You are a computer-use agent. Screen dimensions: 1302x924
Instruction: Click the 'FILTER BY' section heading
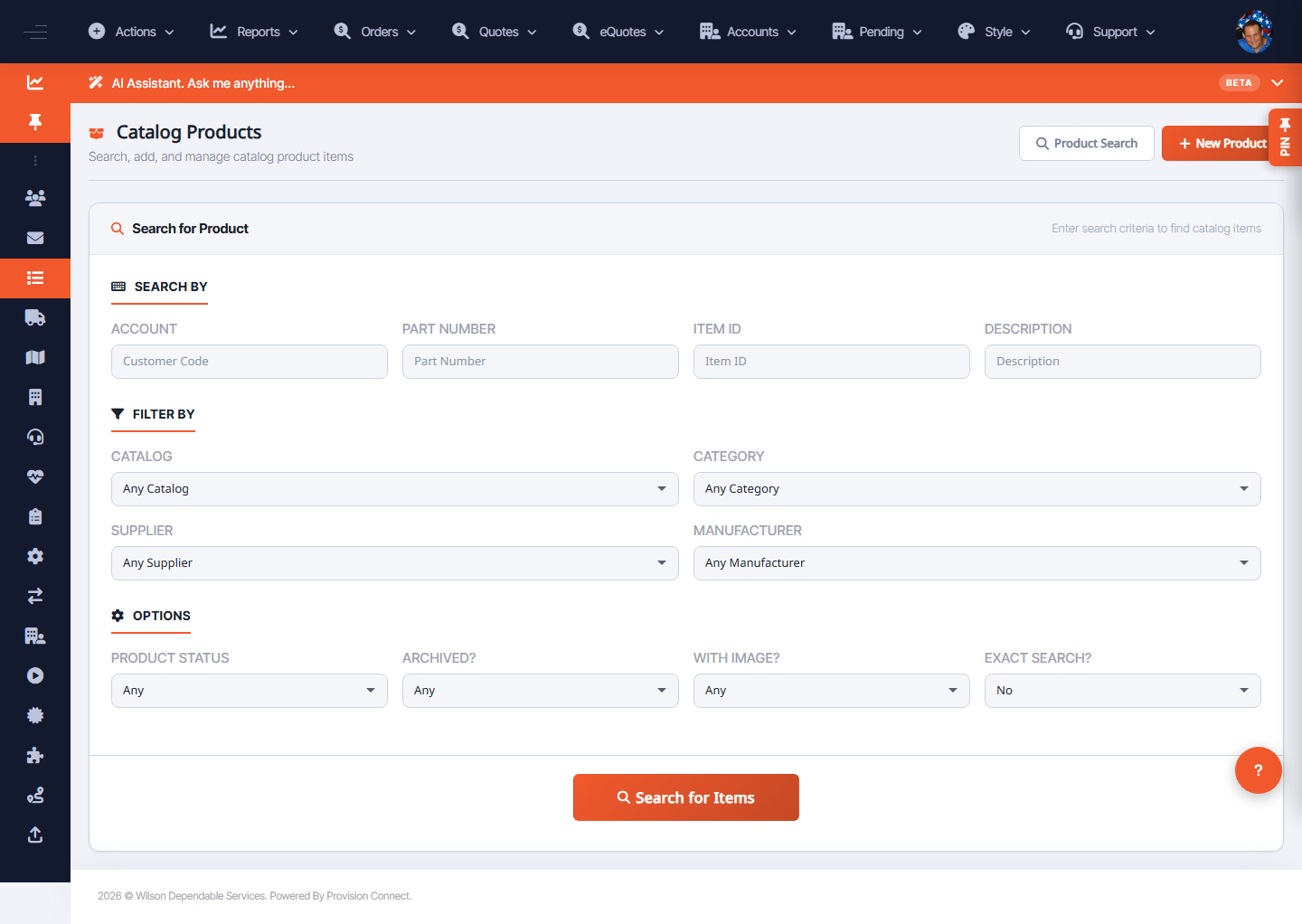[x=164, y=414]
